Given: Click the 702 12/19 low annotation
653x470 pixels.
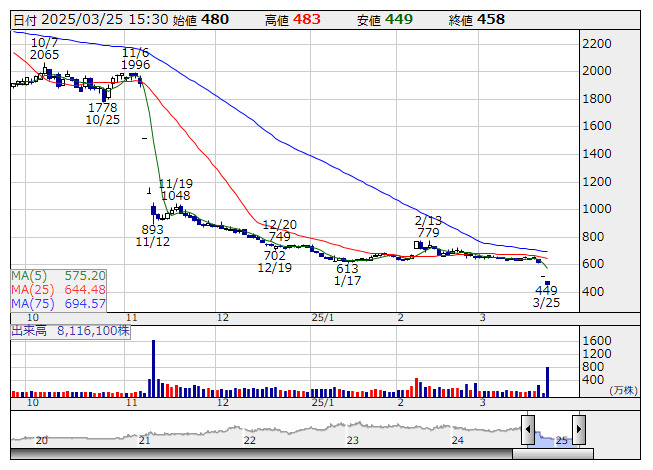Looking at the screenshot, I should point(275,261).
